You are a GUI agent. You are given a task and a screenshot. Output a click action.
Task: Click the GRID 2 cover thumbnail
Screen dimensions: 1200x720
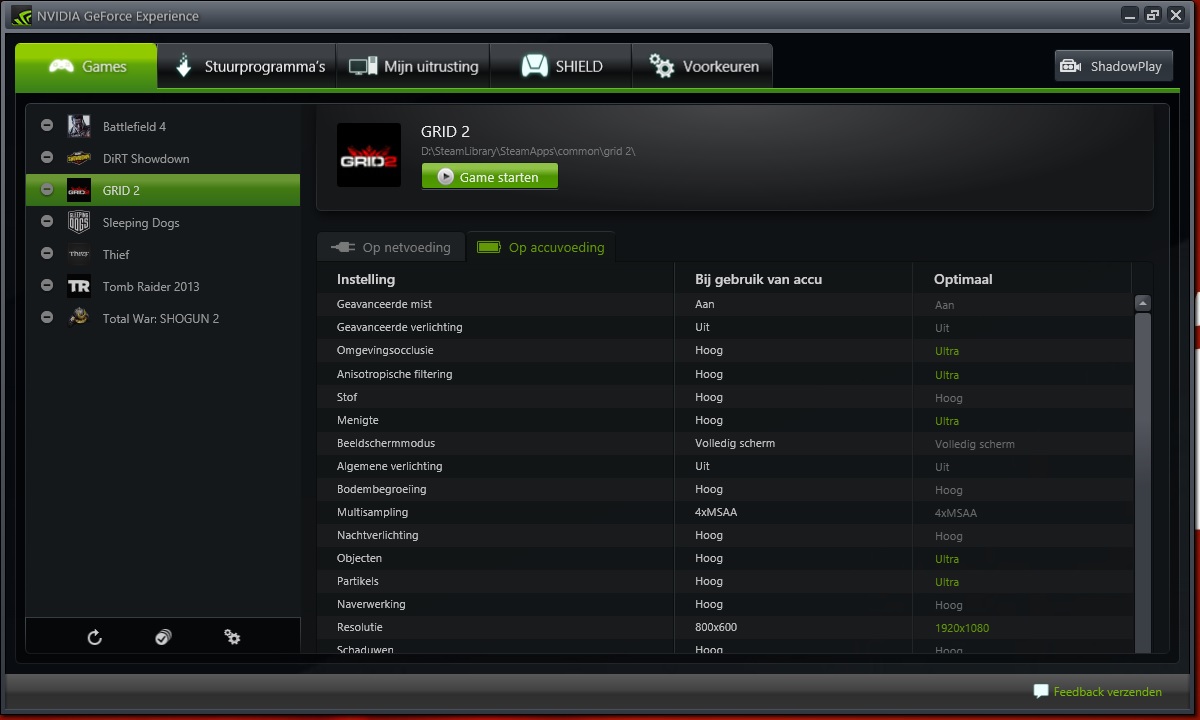tap(369, 155)
